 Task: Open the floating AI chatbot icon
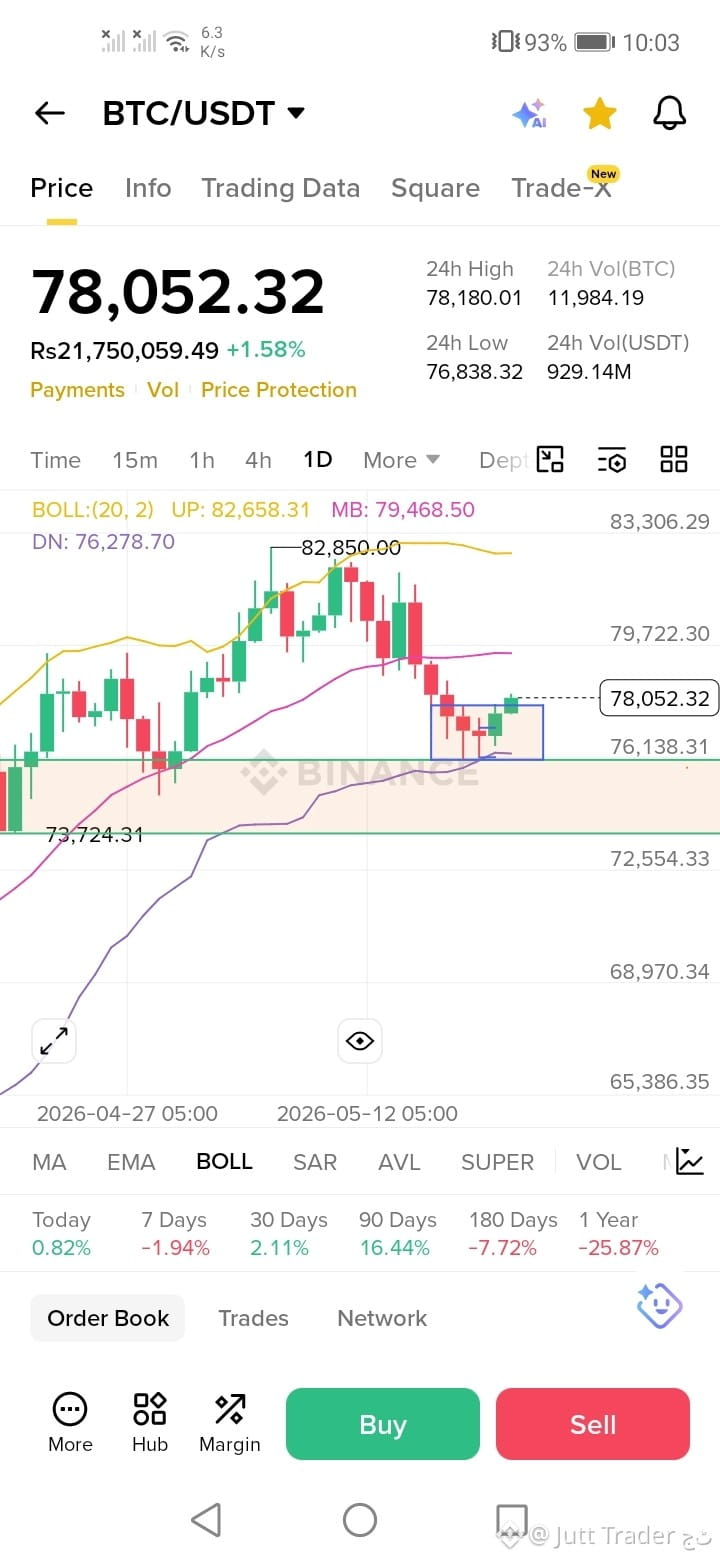659,1304
